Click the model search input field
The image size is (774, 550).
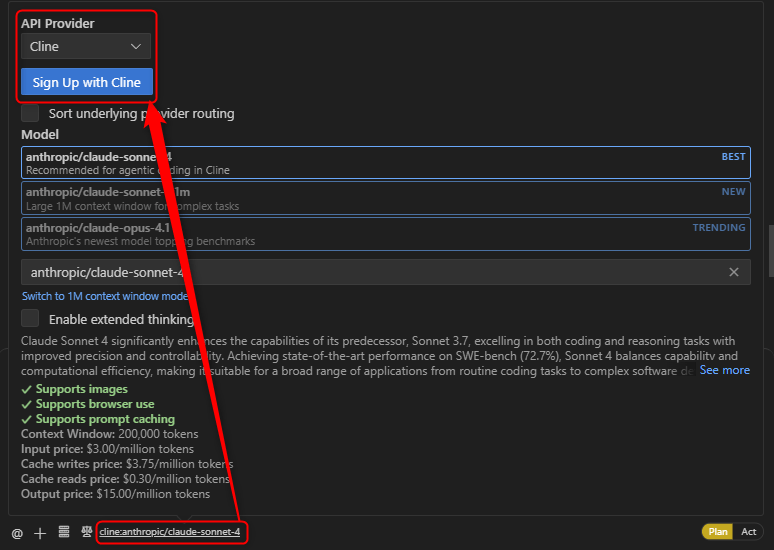(x=370, y=272)
